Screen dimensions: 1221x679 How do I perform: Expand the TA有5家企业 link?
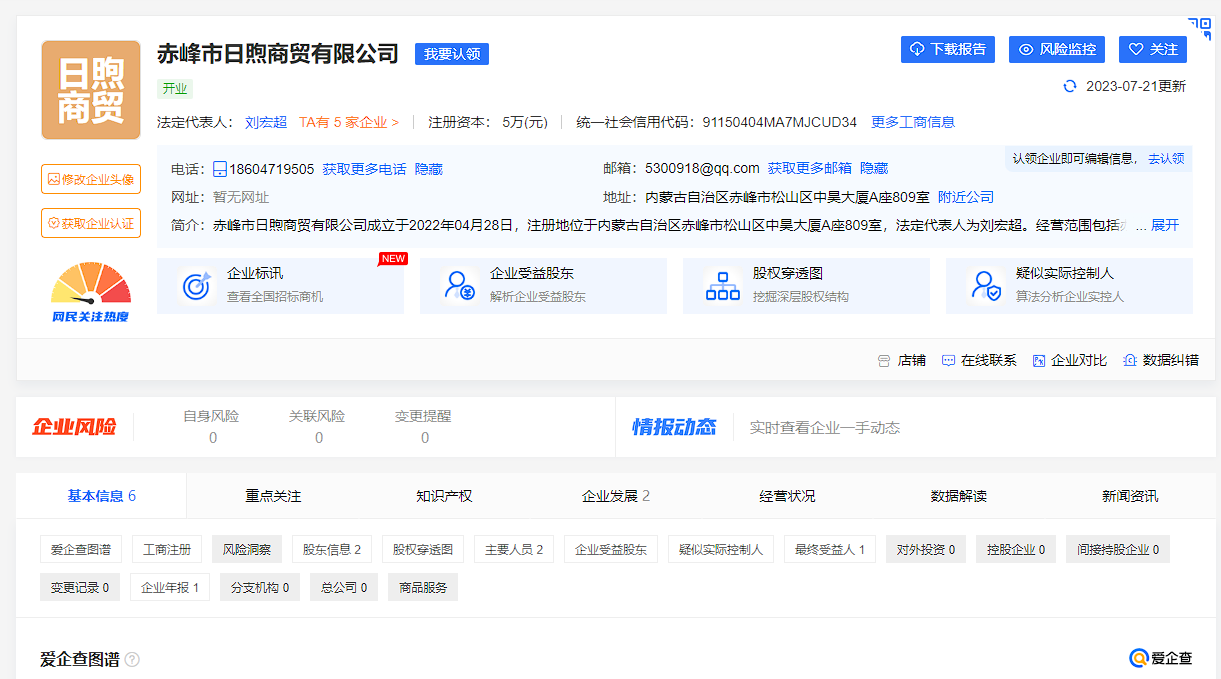(x=349, y=122)
